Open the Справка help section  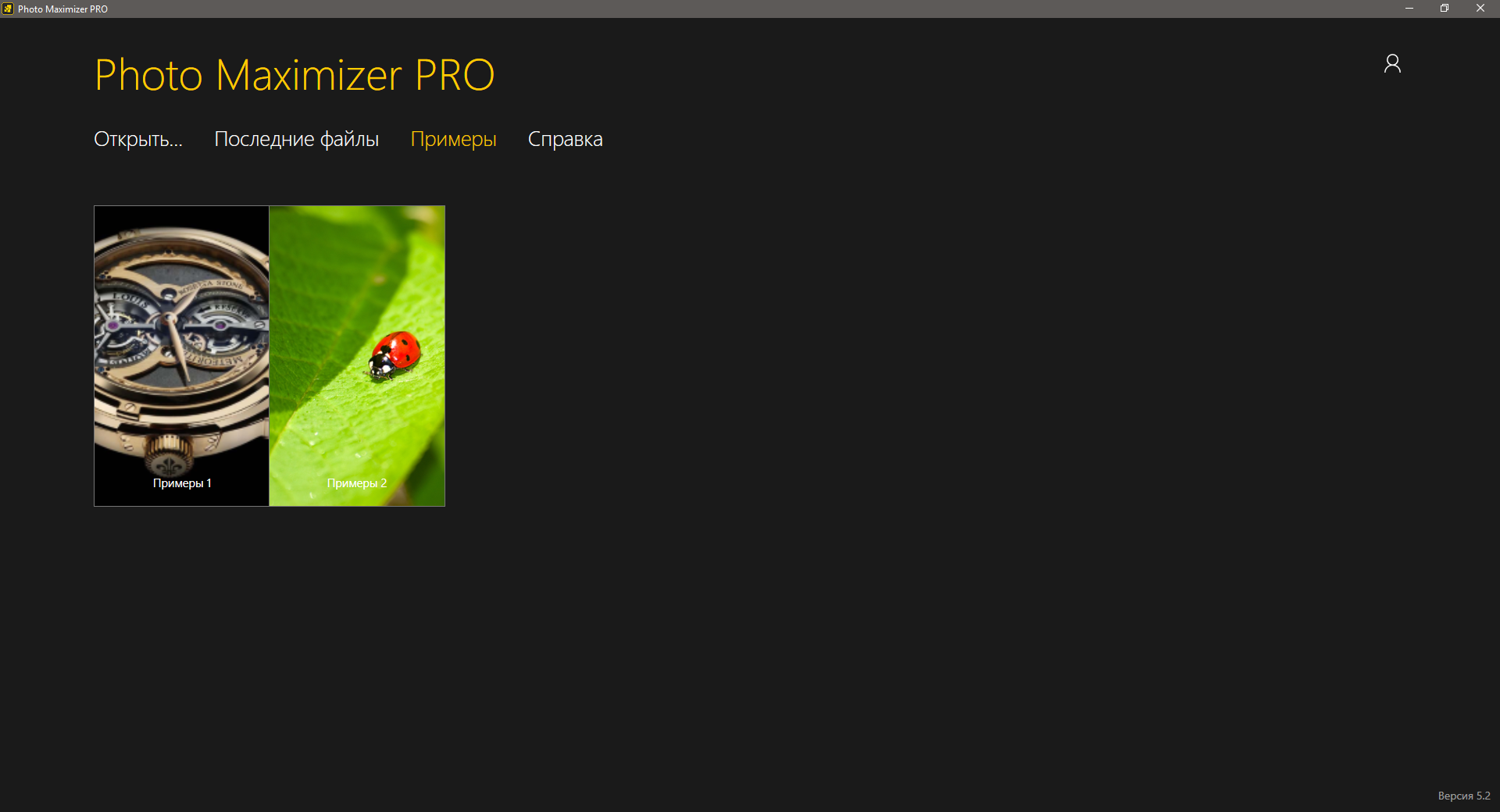[566, 139]
